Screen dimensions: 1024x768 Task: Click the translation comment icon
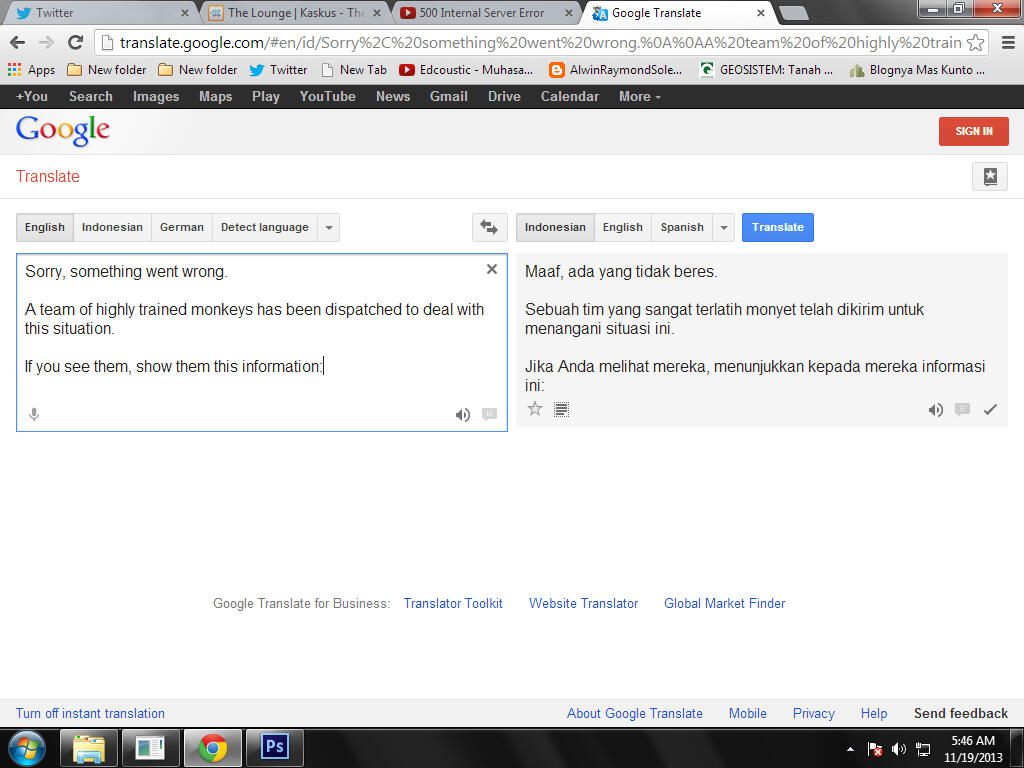[x=962, y=409]
